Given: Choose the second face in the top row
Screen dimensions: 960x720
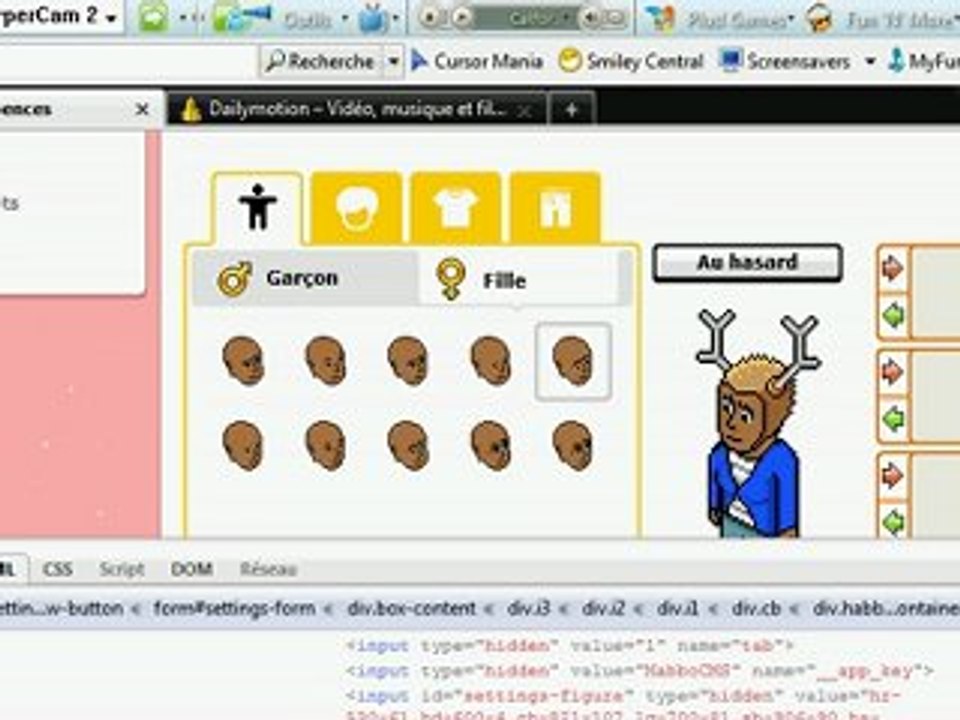Looking at the screenshot, I should 326,361.
